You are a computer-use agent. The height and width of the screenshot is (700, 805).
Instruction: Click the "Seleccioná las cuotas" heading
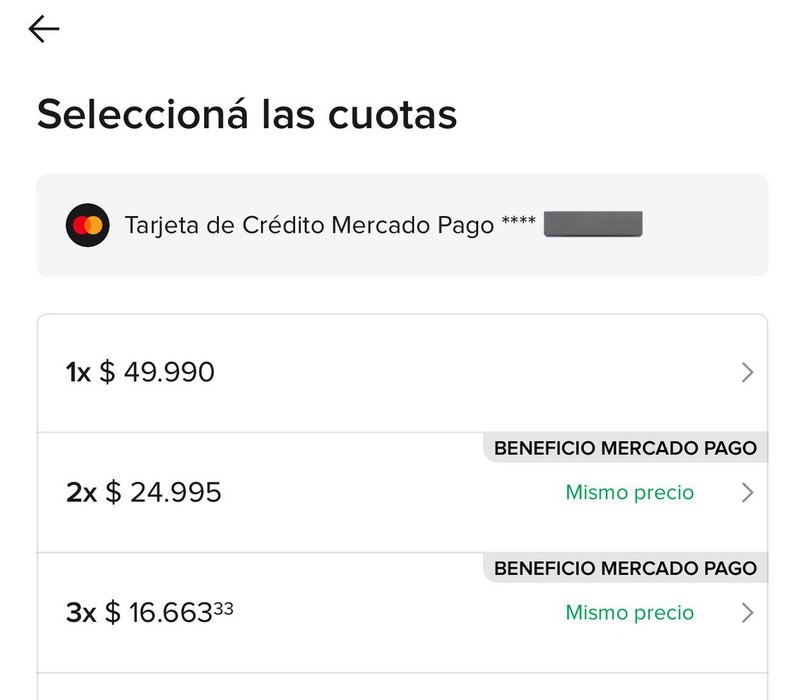coord(247,115)
